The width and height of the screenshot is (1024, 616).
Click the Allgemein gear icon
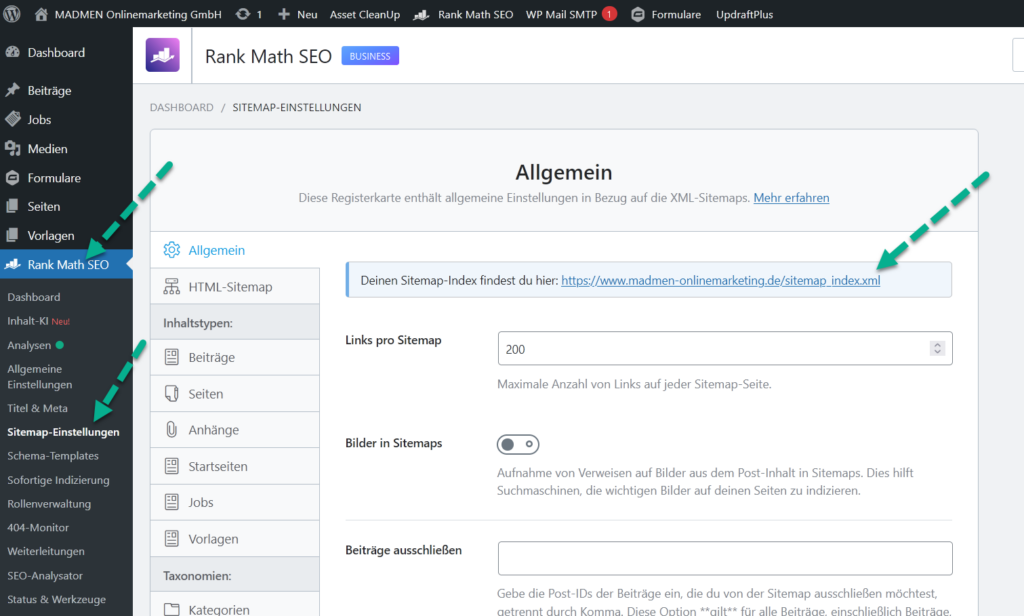tap(172, 250)
